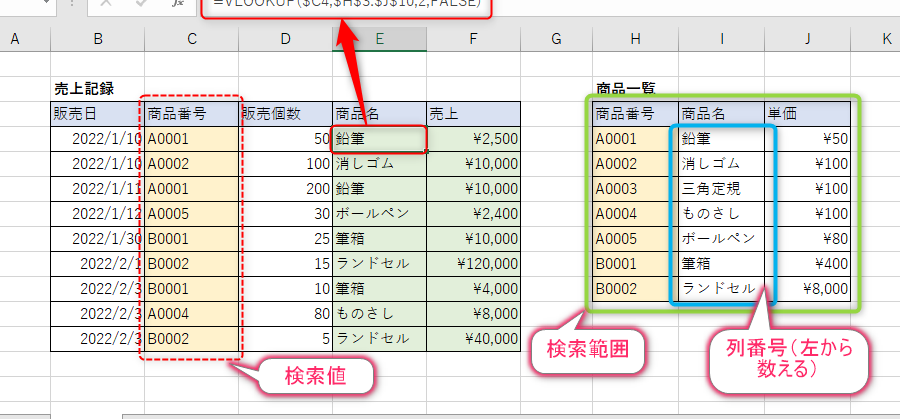Select column C header
Viewport: 900px width, 419px height.
(192, 39)
